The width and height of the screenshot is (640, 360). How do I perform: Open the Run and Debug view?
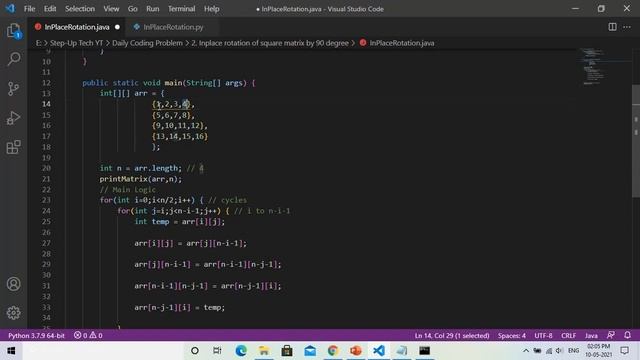click(x=13, y=118)
